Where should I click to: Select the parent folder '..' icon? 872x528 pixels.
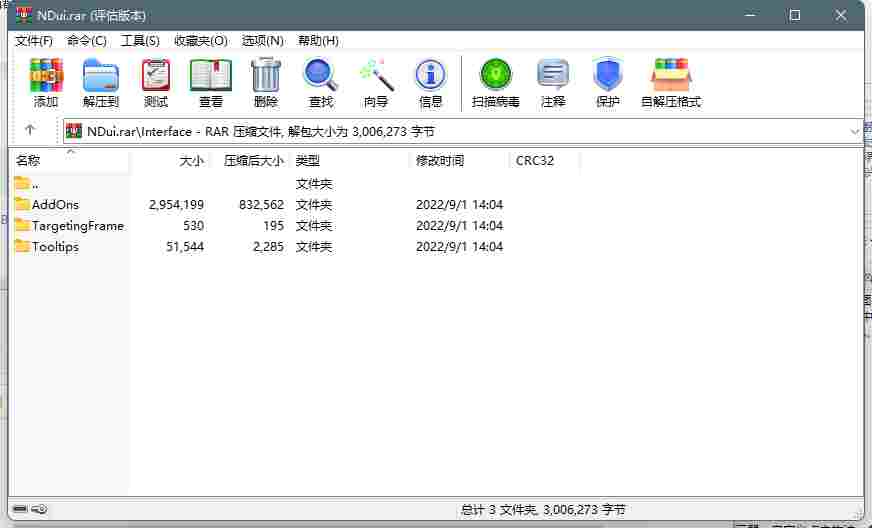click(22, 182)
